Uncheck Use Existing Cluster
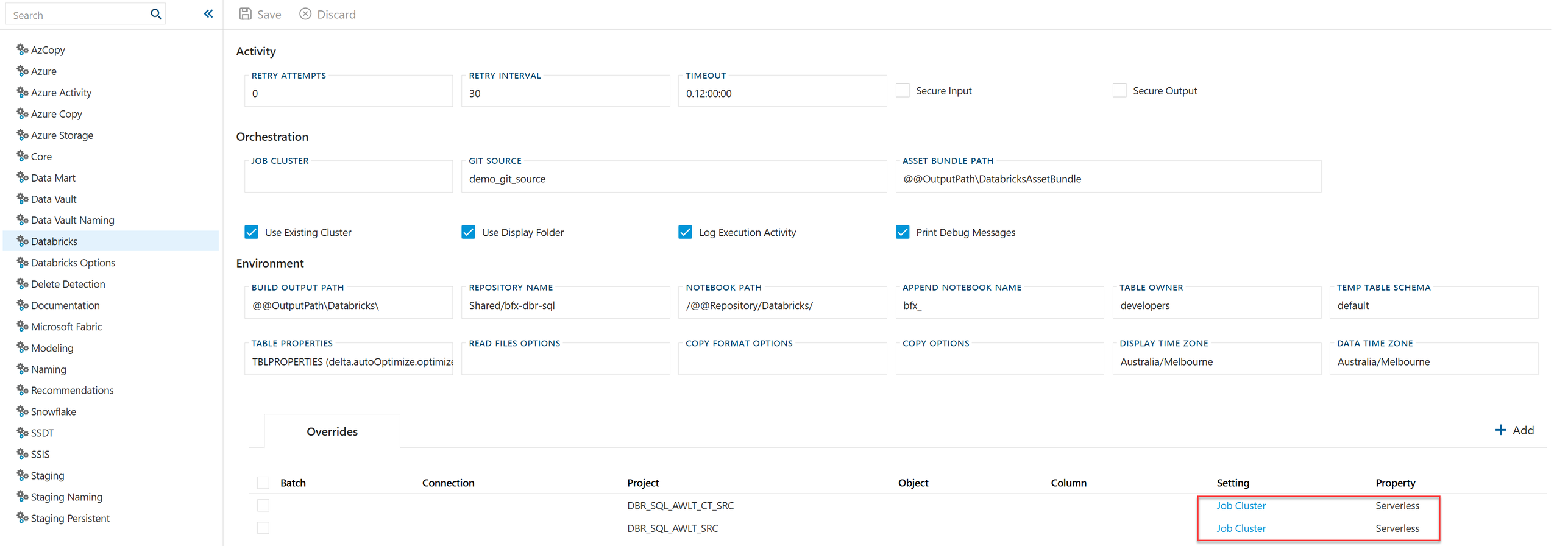Viewport: 1568px width, 546px height. [251, 232]
